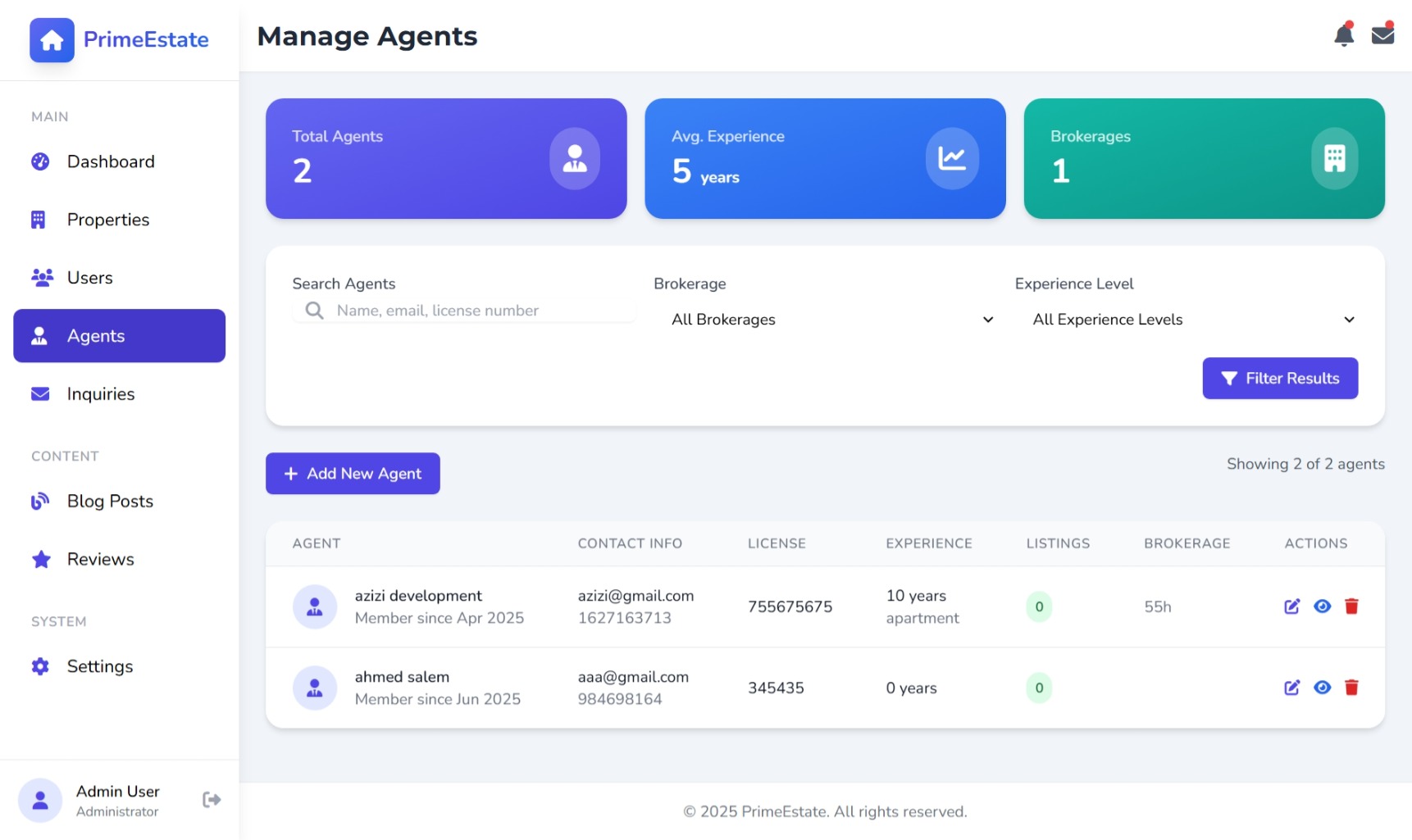Open the Dashboard menu item

111,162
